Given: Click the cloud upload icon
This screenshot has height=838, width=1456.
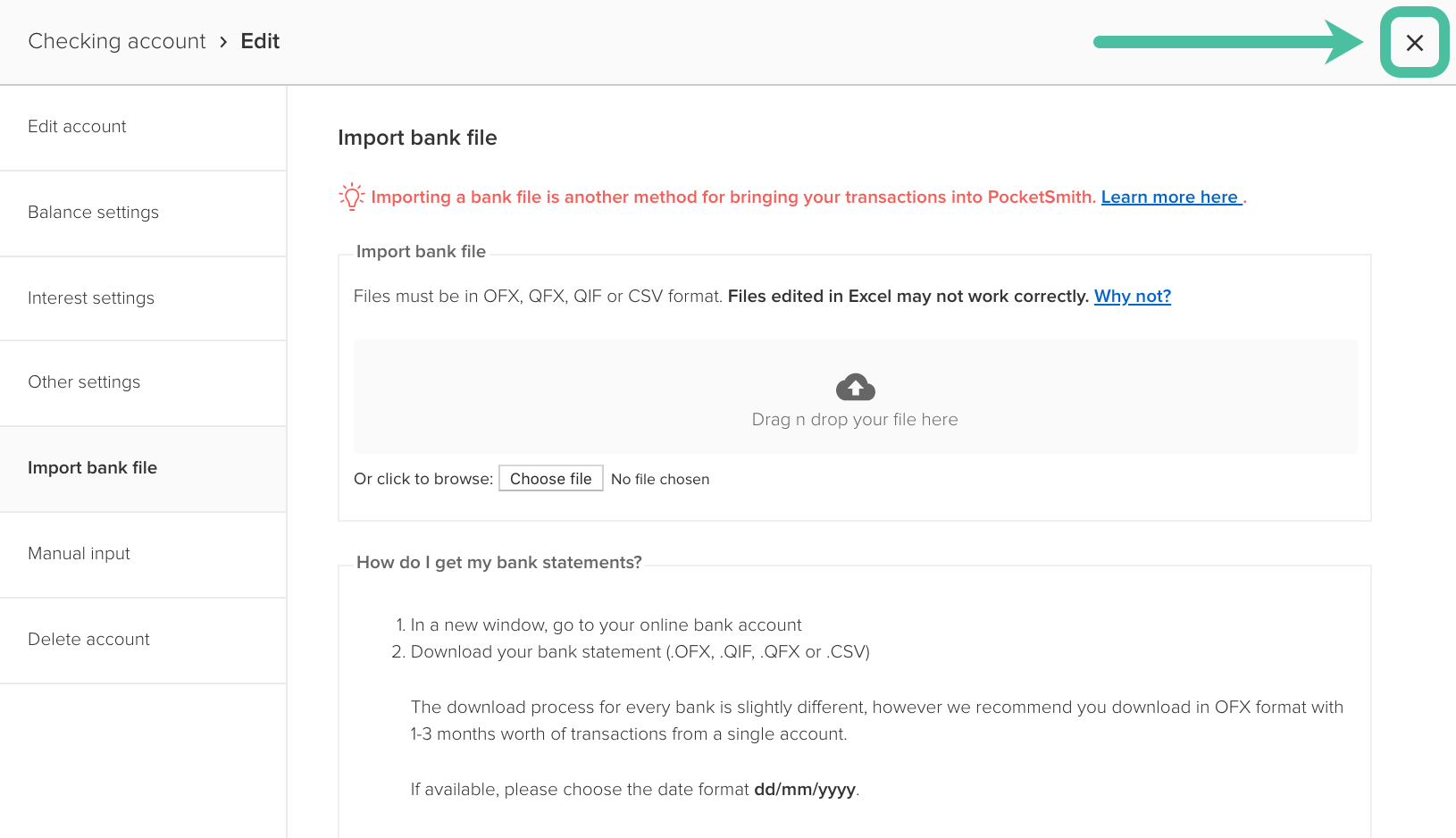Looking at the screenshot, I should click(855, 387).
